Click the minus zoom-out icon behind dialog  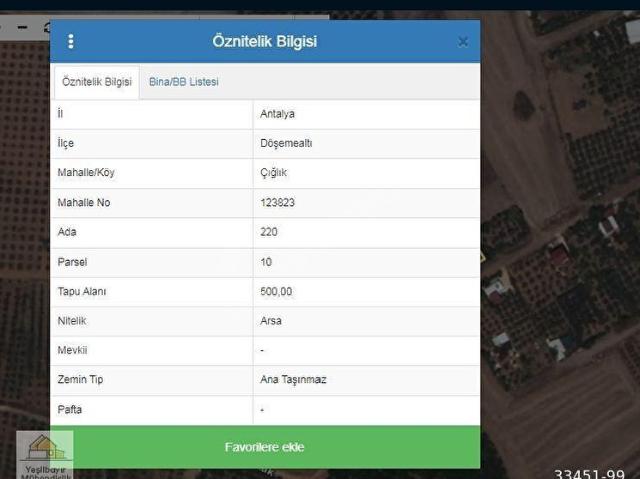22,27
